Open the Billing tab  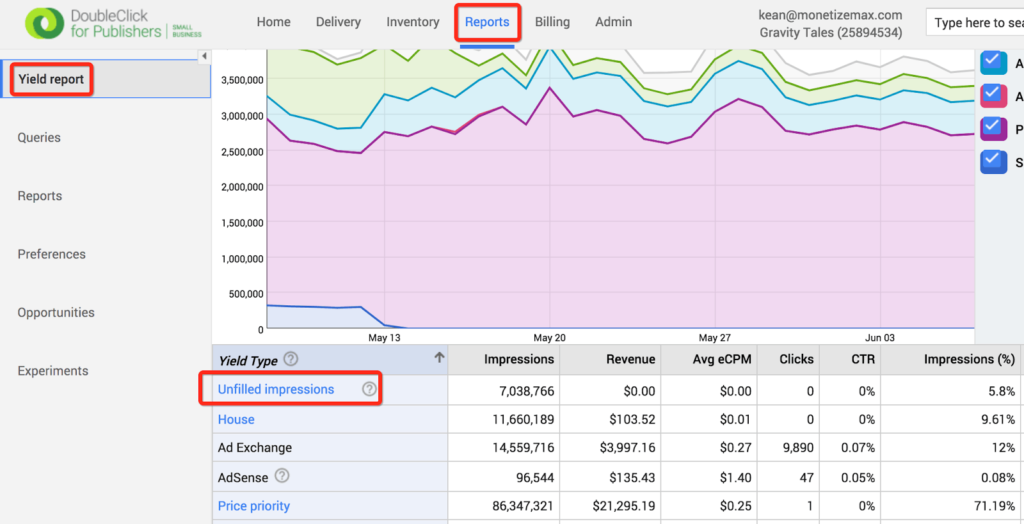coord(552,22)
